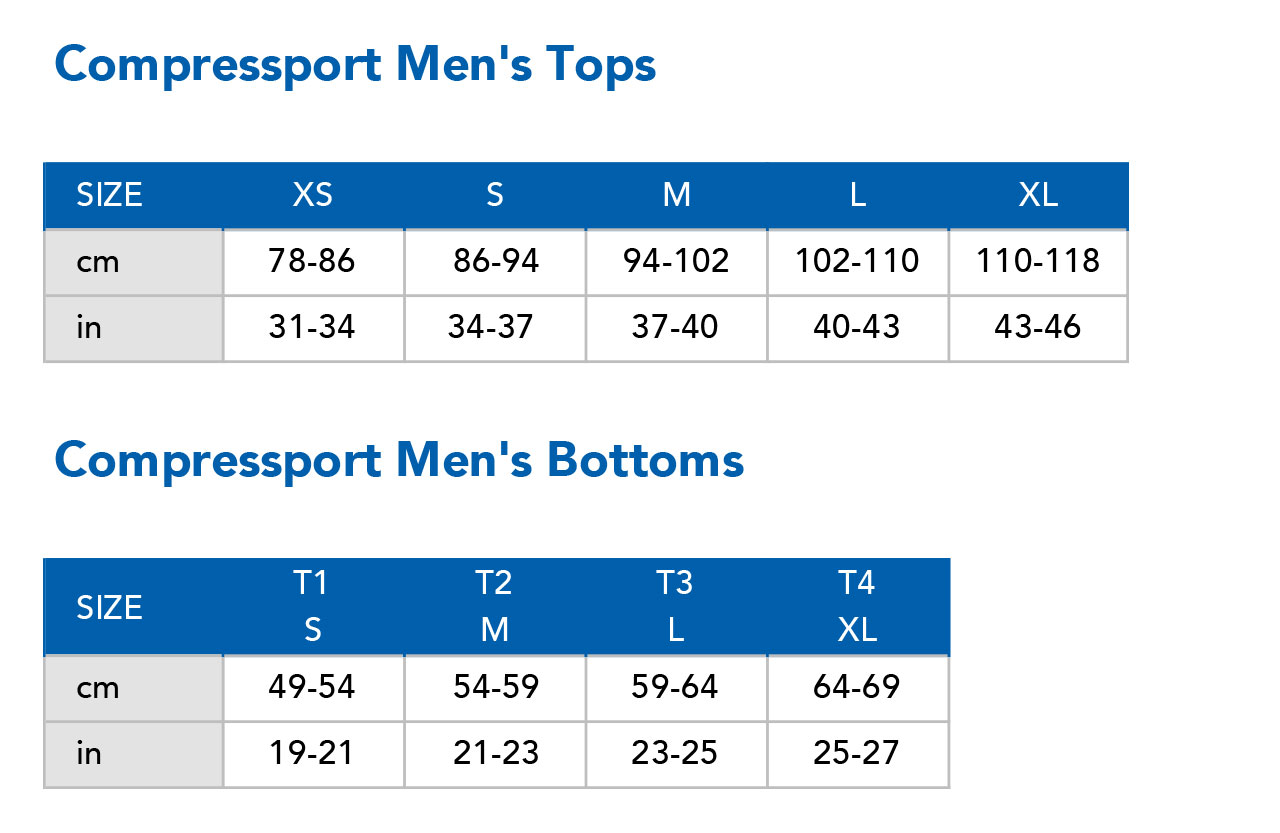Click the 94-102 cm value
The image size is (1280, 833).
click(676, 262)
